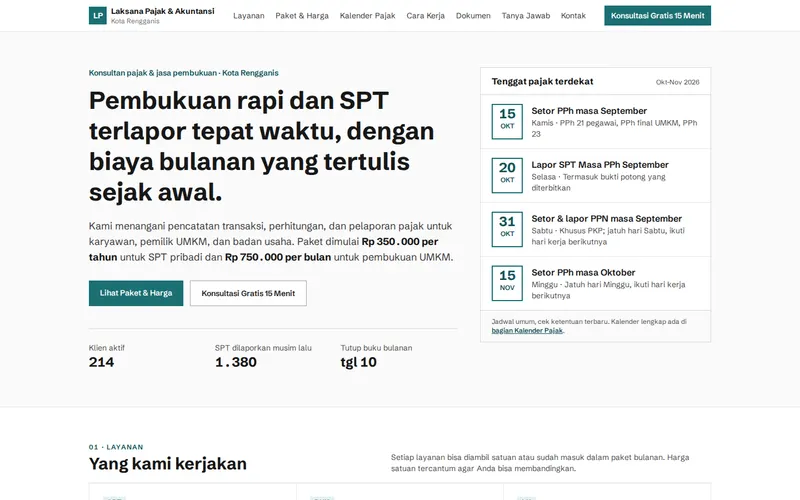
Task: Click the 15 NOV date badge
Action: pyautogui.click(x=507, y=283)
